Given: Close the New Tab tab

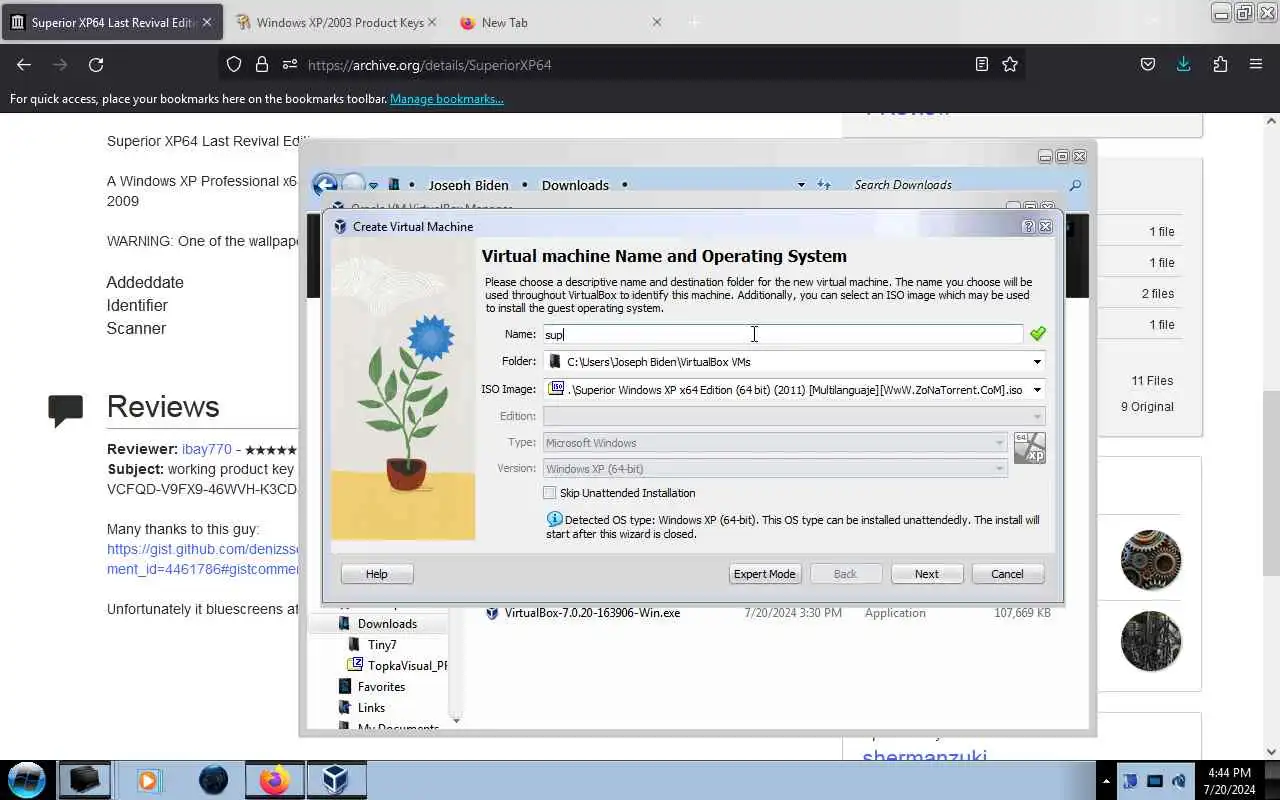Looking at the screenshot, I should point(657,22).
